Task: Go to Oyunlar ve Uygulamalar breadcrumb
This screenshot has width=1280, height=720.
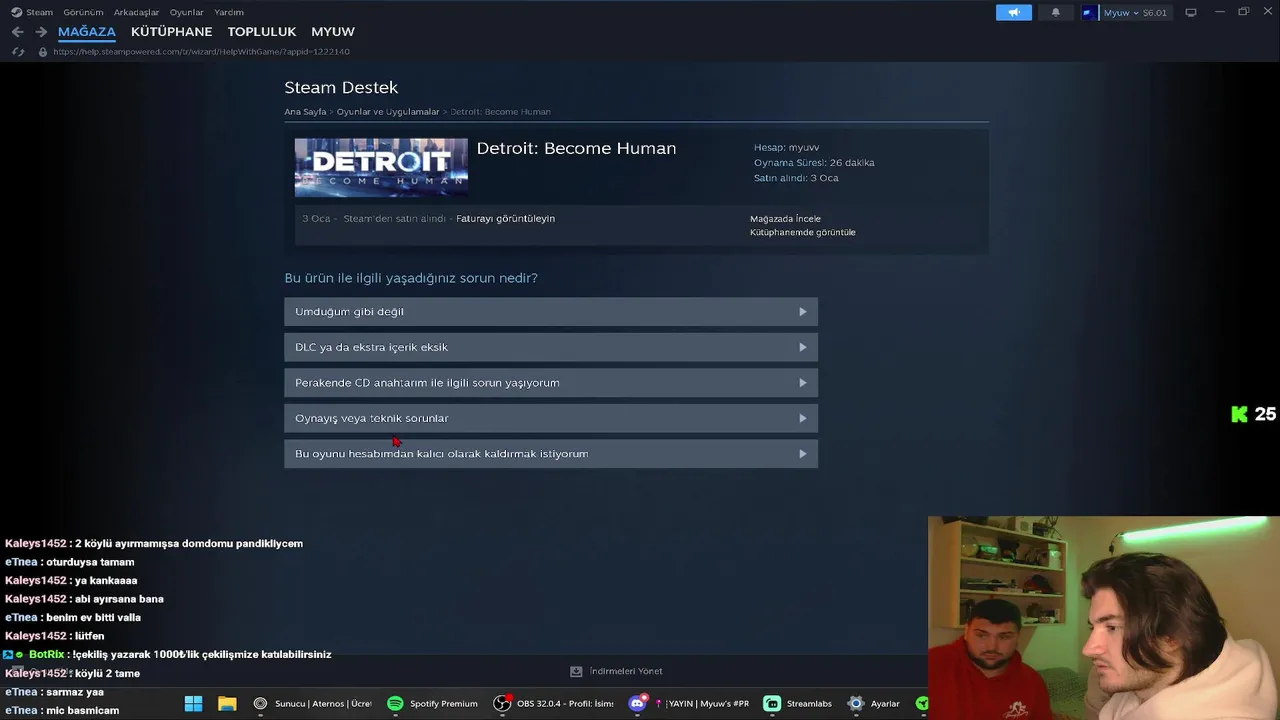Action: (388, 112)
